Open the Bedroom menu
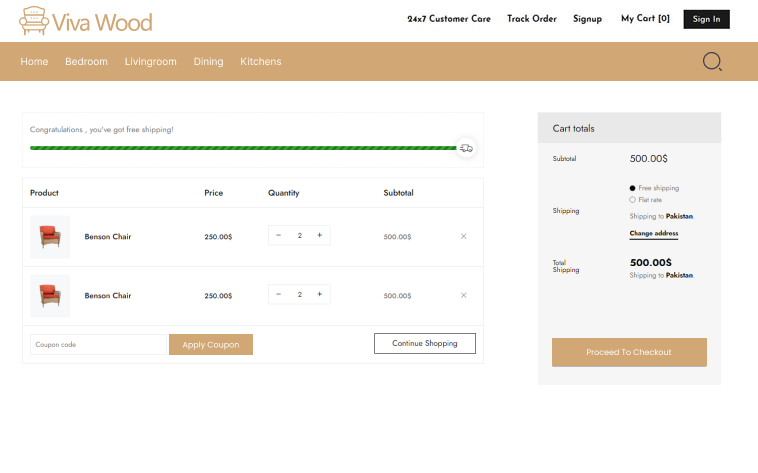The image size is (758, 473). 86,62
